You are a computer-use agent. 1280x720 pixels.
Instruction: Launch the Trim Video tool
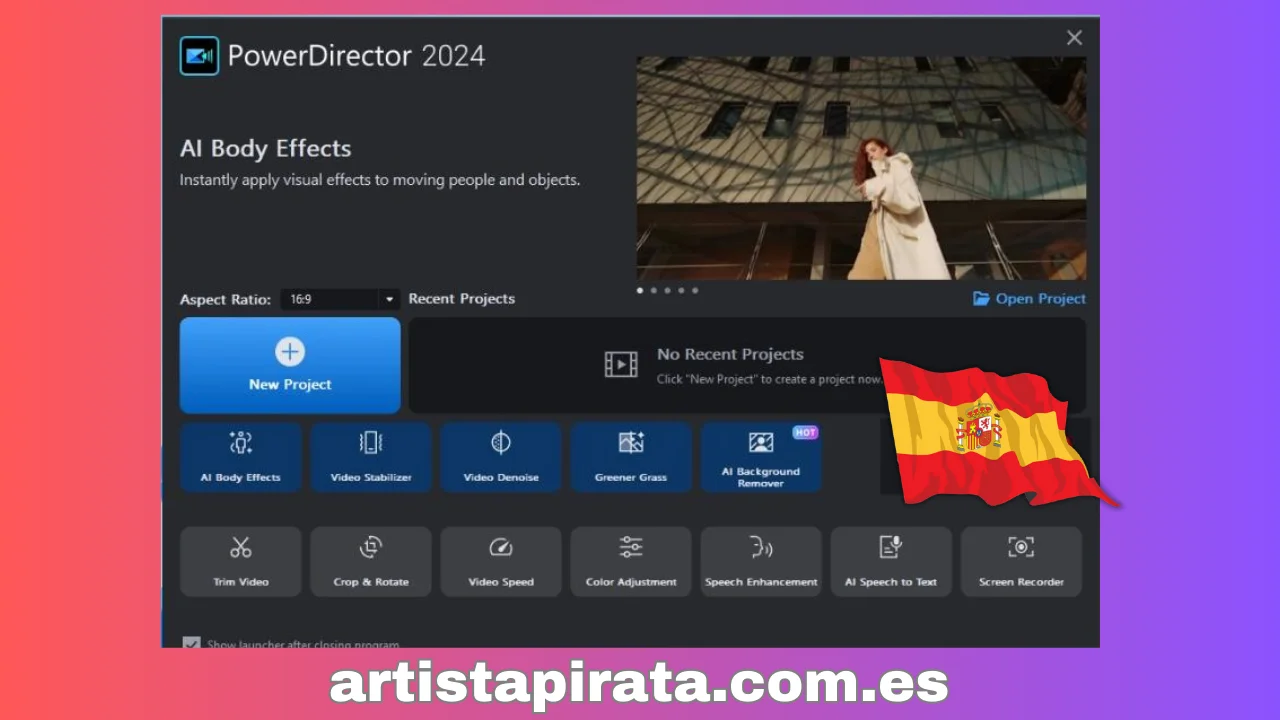click(241, 562)
